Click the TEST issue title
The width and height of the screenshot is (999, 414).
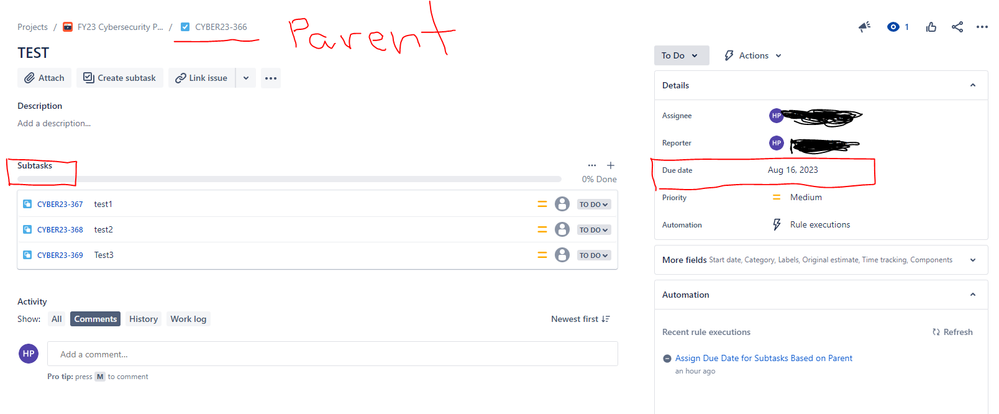33,53
